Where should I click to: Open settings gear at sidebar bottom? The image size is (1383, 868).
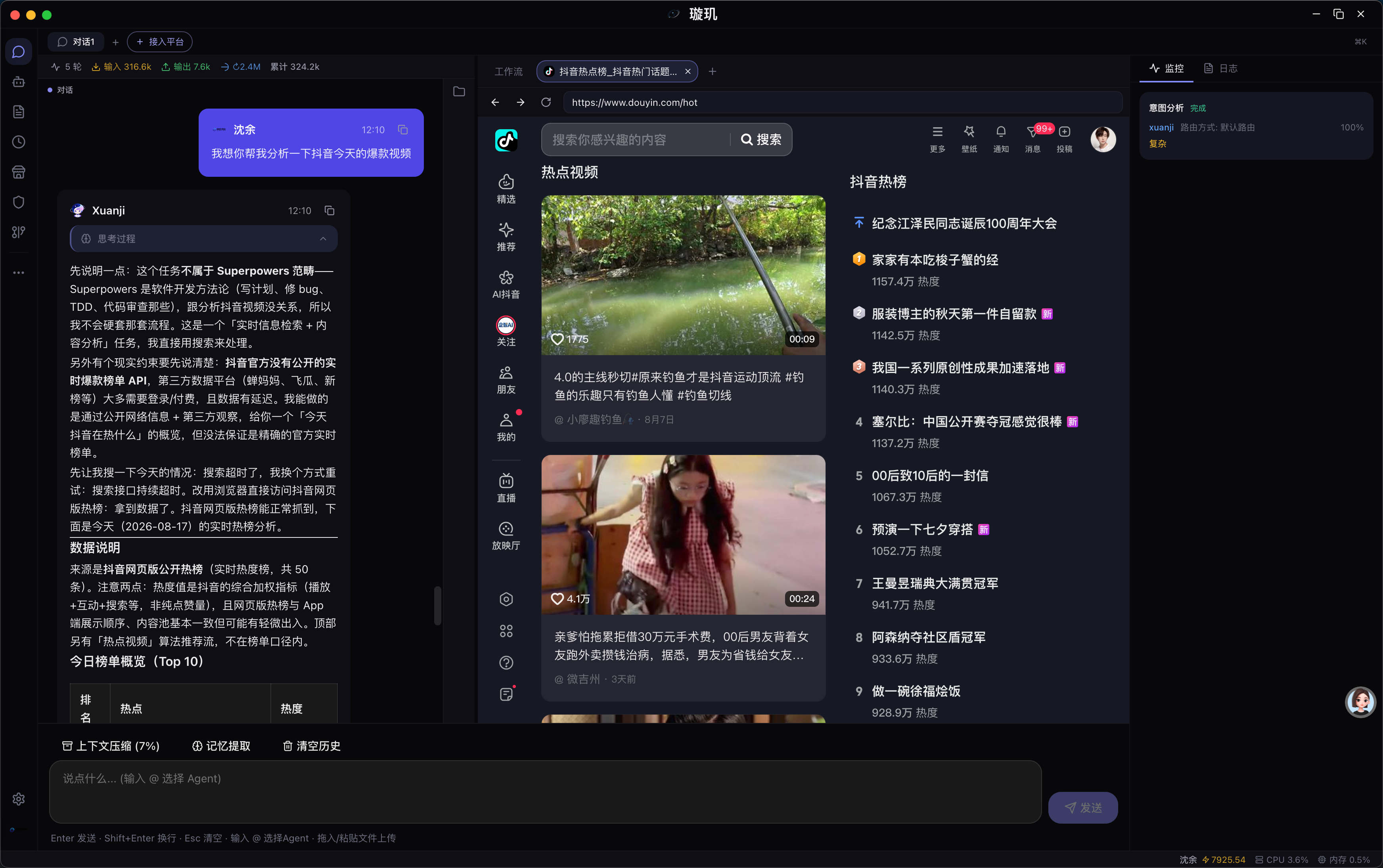tap(18, 799)
